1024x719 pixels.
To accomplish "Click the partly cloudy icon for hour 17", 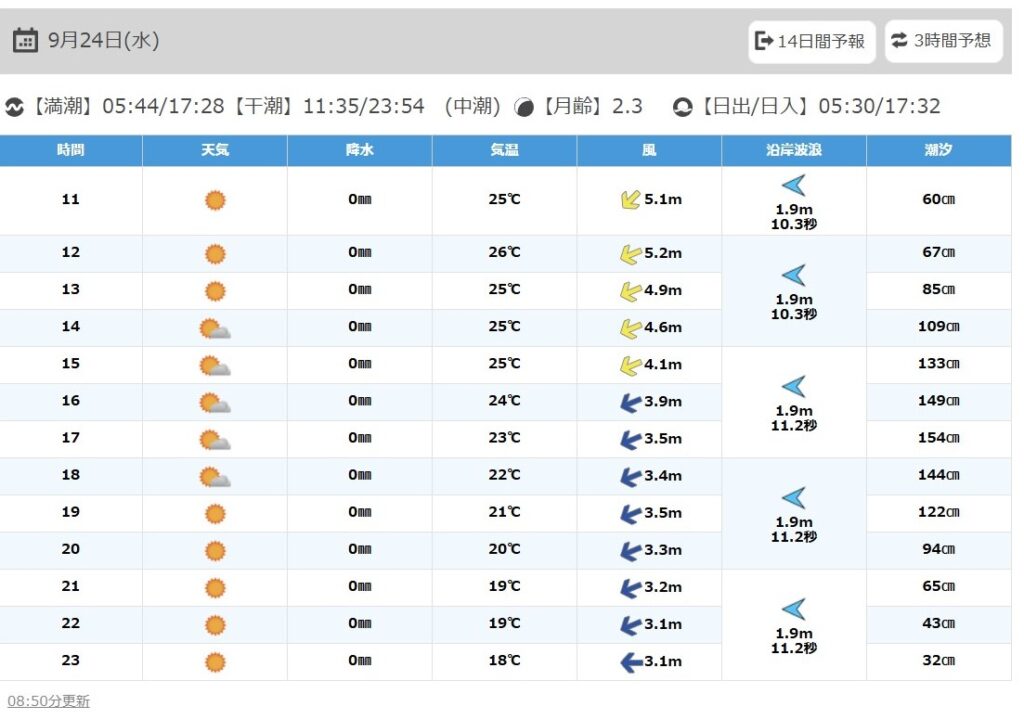I will [x=215, y=440].
